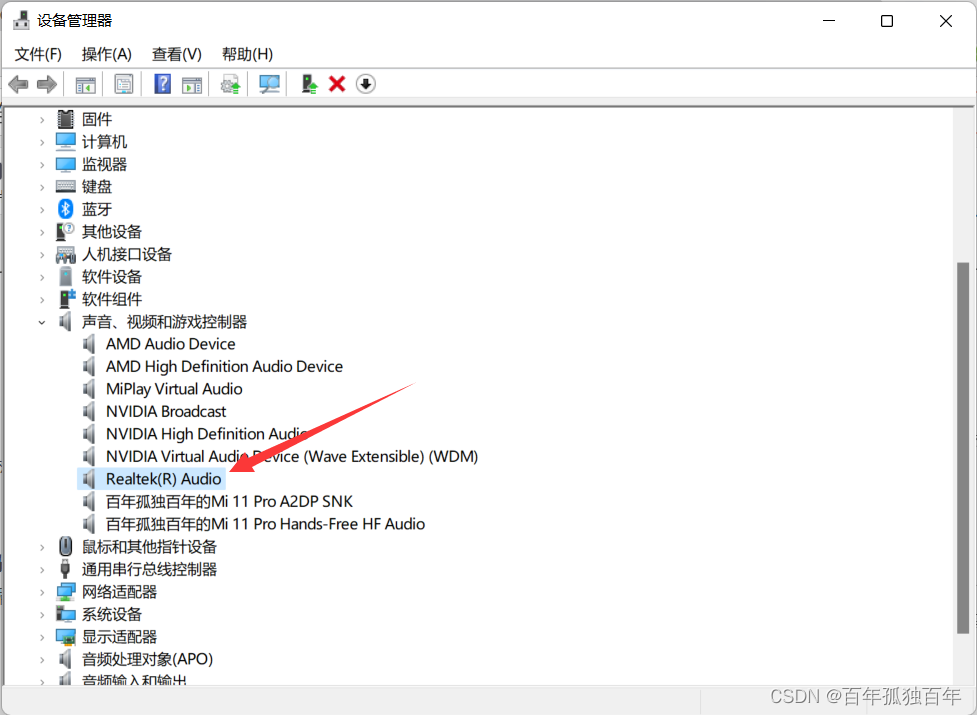Click the 通用串行总线控制器 label
Screen dimensions: 977x715
tap(150, 569)
